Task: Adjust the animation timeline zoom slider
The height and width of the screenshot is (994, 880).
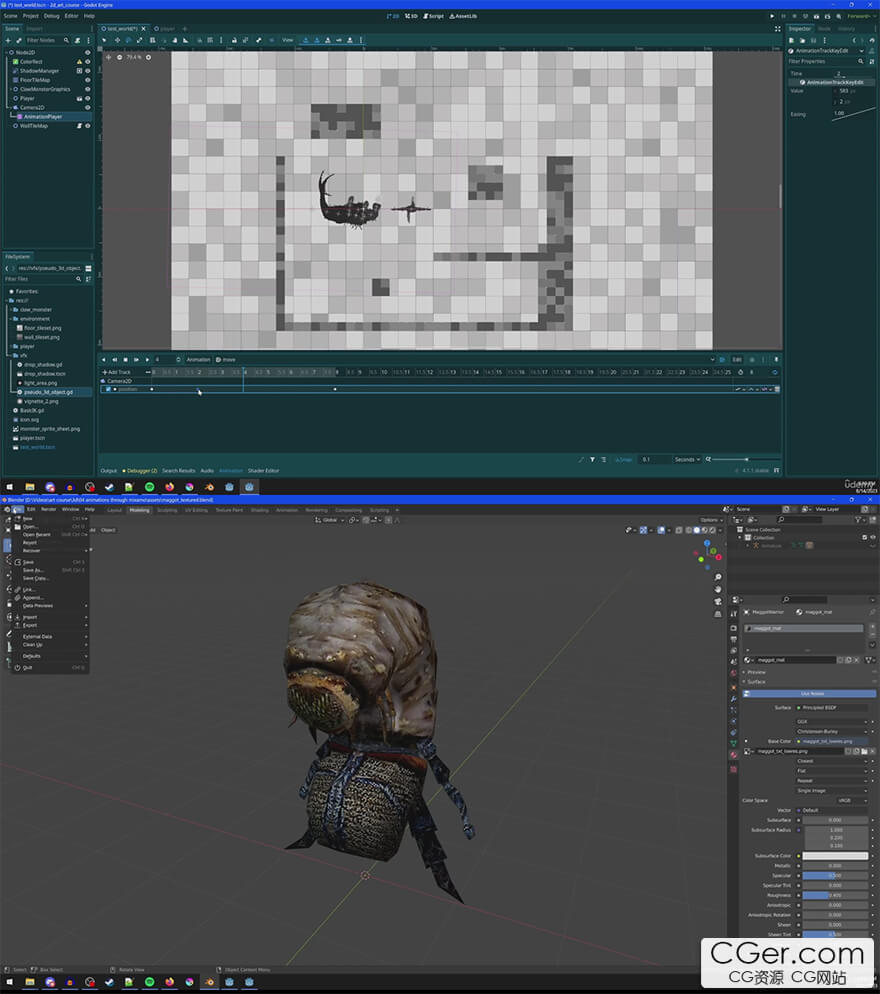Action: click(x=746, y=459)
